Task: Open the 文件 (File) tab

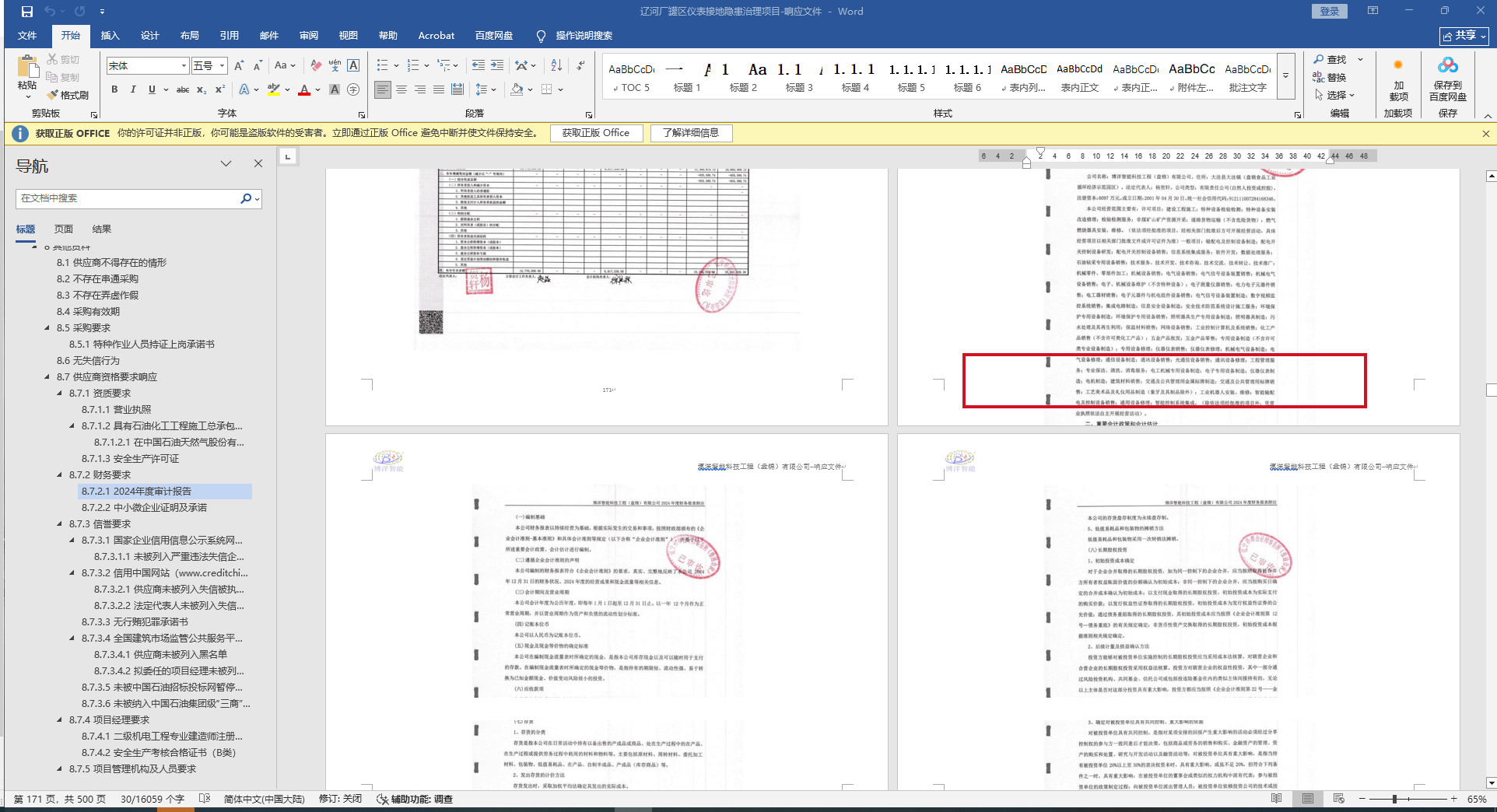Action: [27, 36]
